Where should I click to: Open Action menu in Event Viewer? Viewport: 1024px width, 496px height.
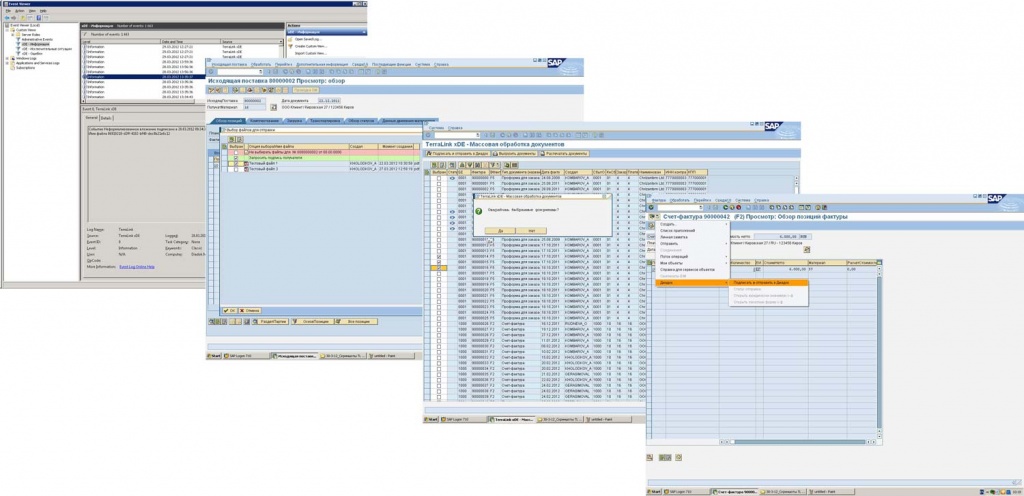20,11
